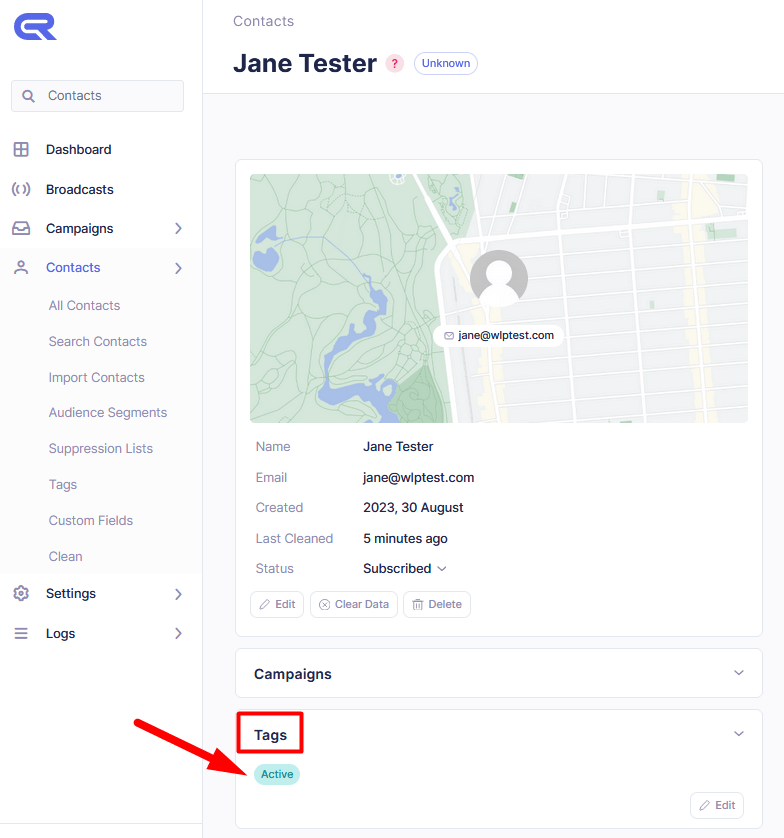This screenshot has height=838, width=784.
Task: Expand the Logs sidebar chevron
Action: 178,633
